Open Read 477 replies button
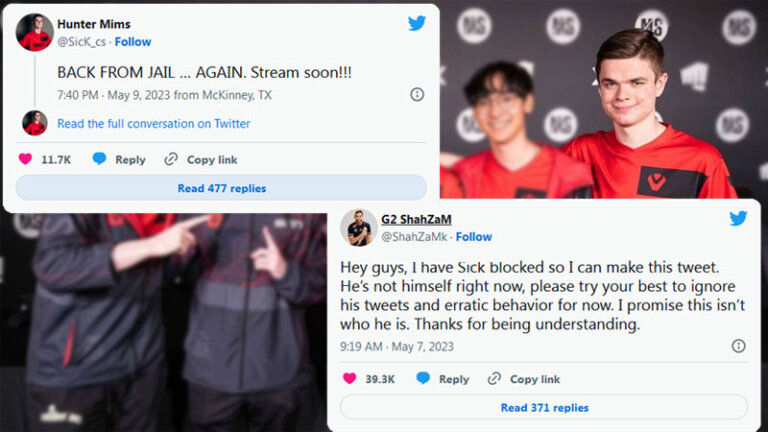The image size is (768, 432). [x=221, y=188]
